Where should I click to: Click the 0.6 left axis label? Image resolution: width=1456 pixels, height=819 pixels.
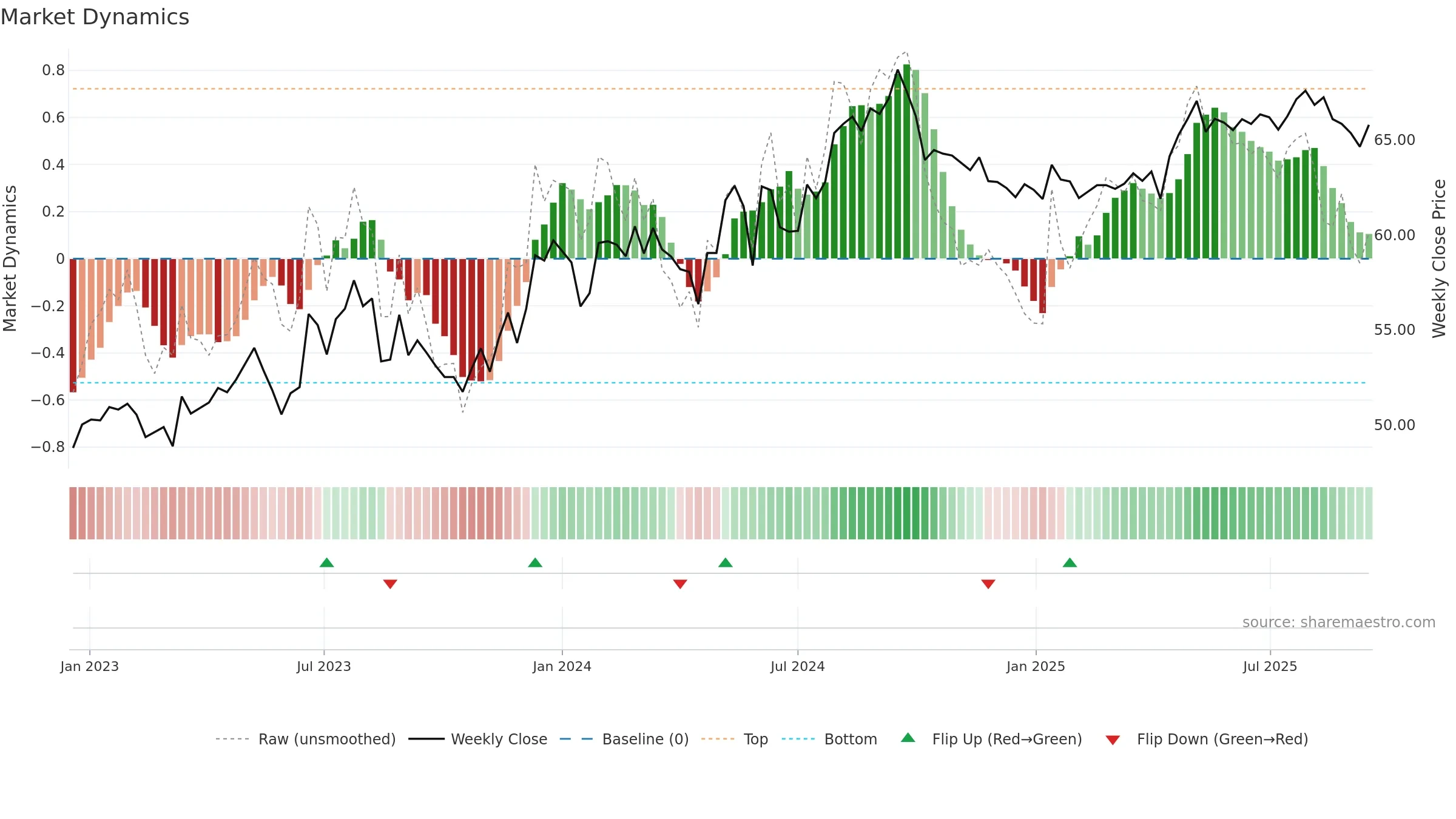tap(53, 118)
